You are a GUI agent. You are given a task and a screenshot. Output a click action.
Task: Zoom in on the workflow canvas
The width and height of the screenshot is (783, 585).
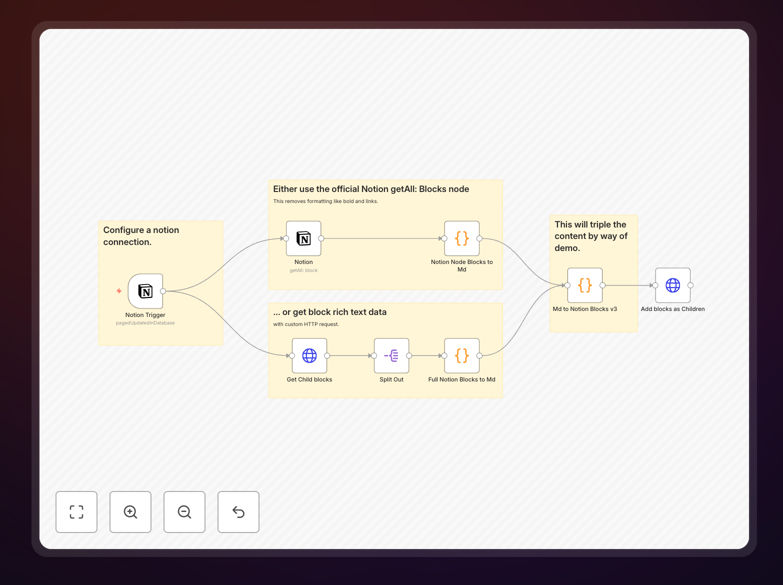(130, 512)
